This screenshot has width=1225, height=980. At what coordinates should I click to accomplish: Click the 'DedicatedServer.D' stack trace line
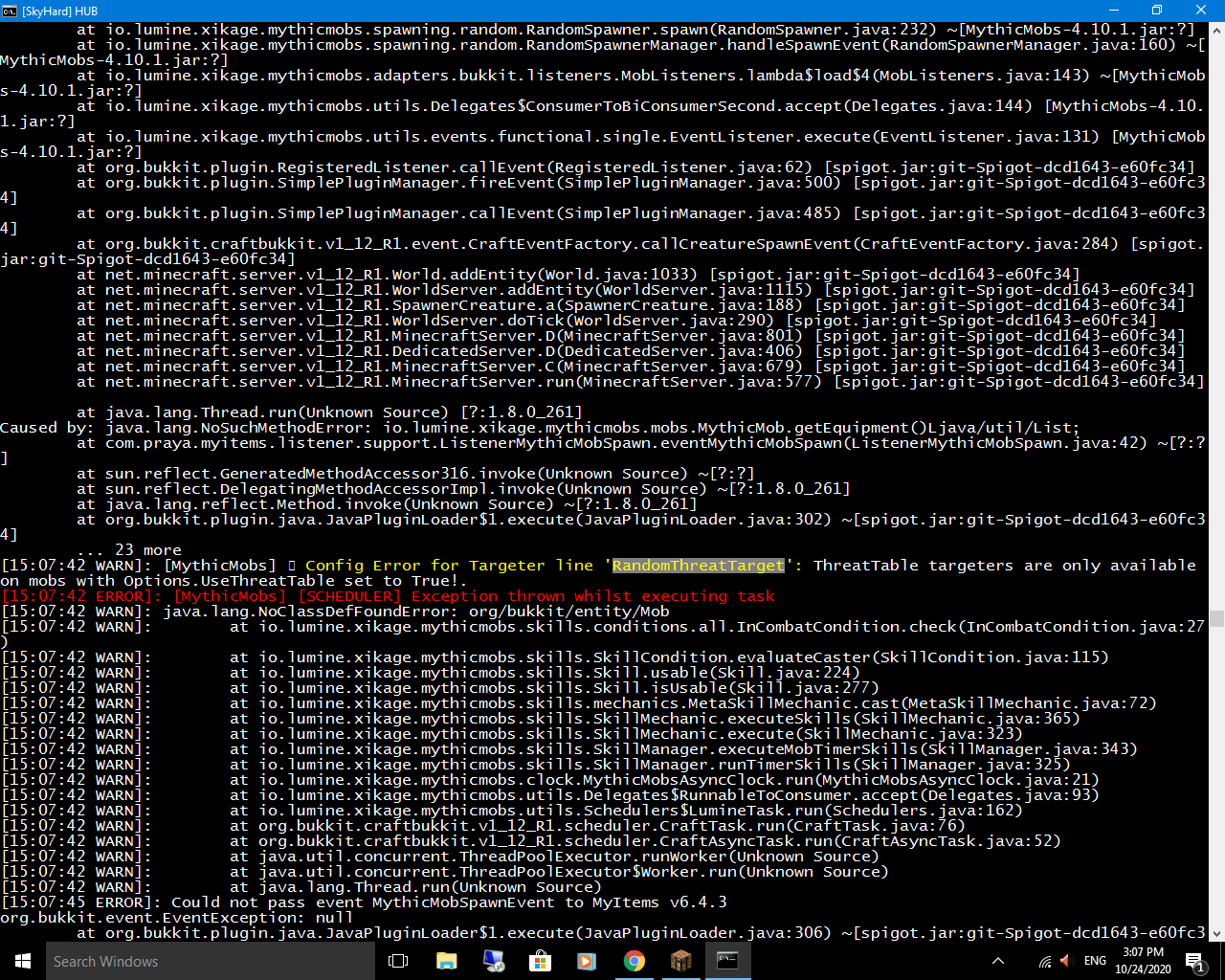631,351
